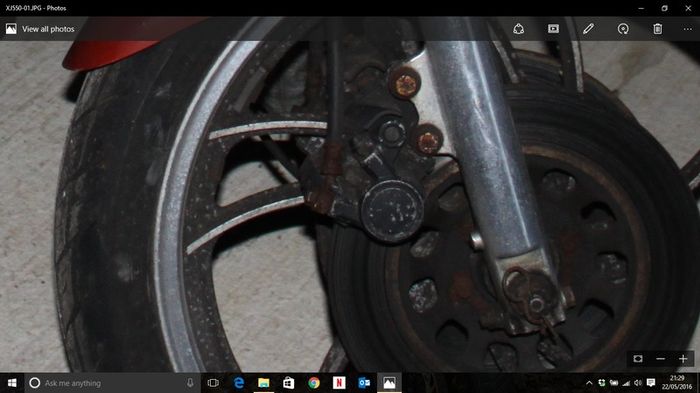
Task: Zoom out with the minus button
Action: click(x=661, y=359)
